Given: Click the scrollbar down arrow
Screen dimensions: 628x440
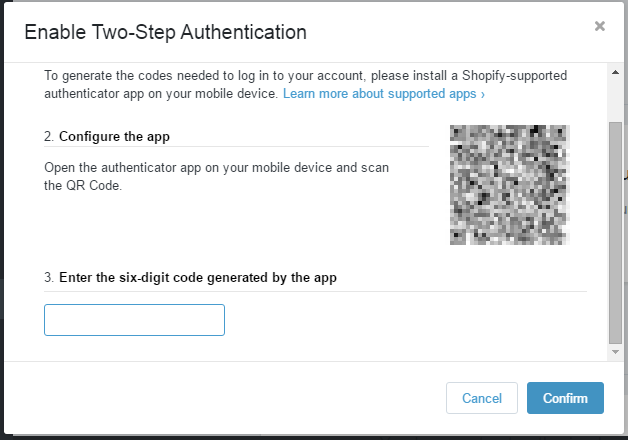Looking at the screenshot, I should click(615, 352).
